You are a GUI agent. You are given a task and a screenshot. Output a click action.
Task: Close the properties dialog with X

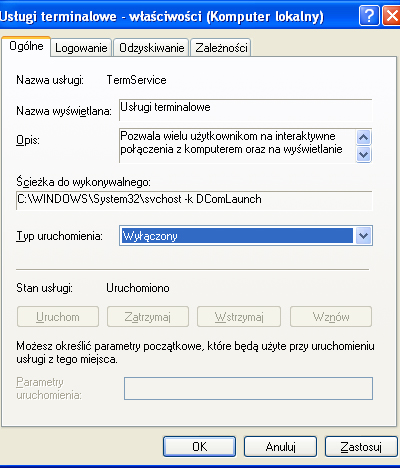(x=391, y=16)
